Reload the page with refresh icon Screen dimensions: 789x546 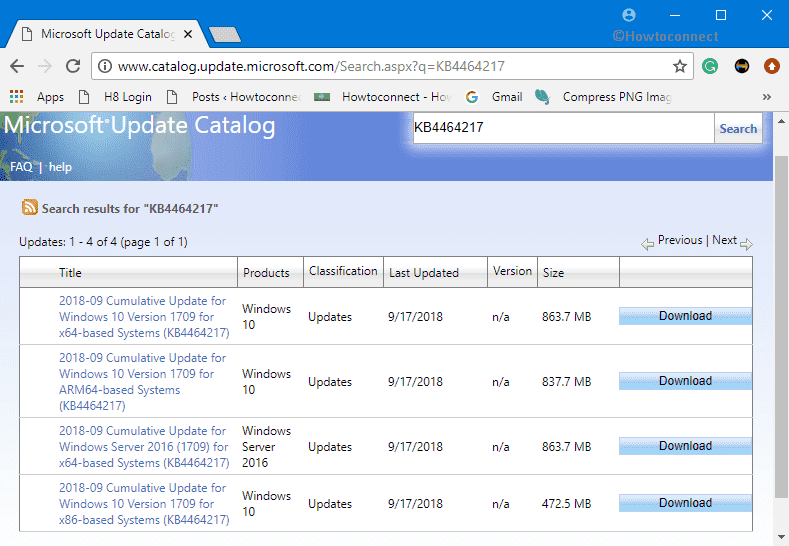[73, 66]
